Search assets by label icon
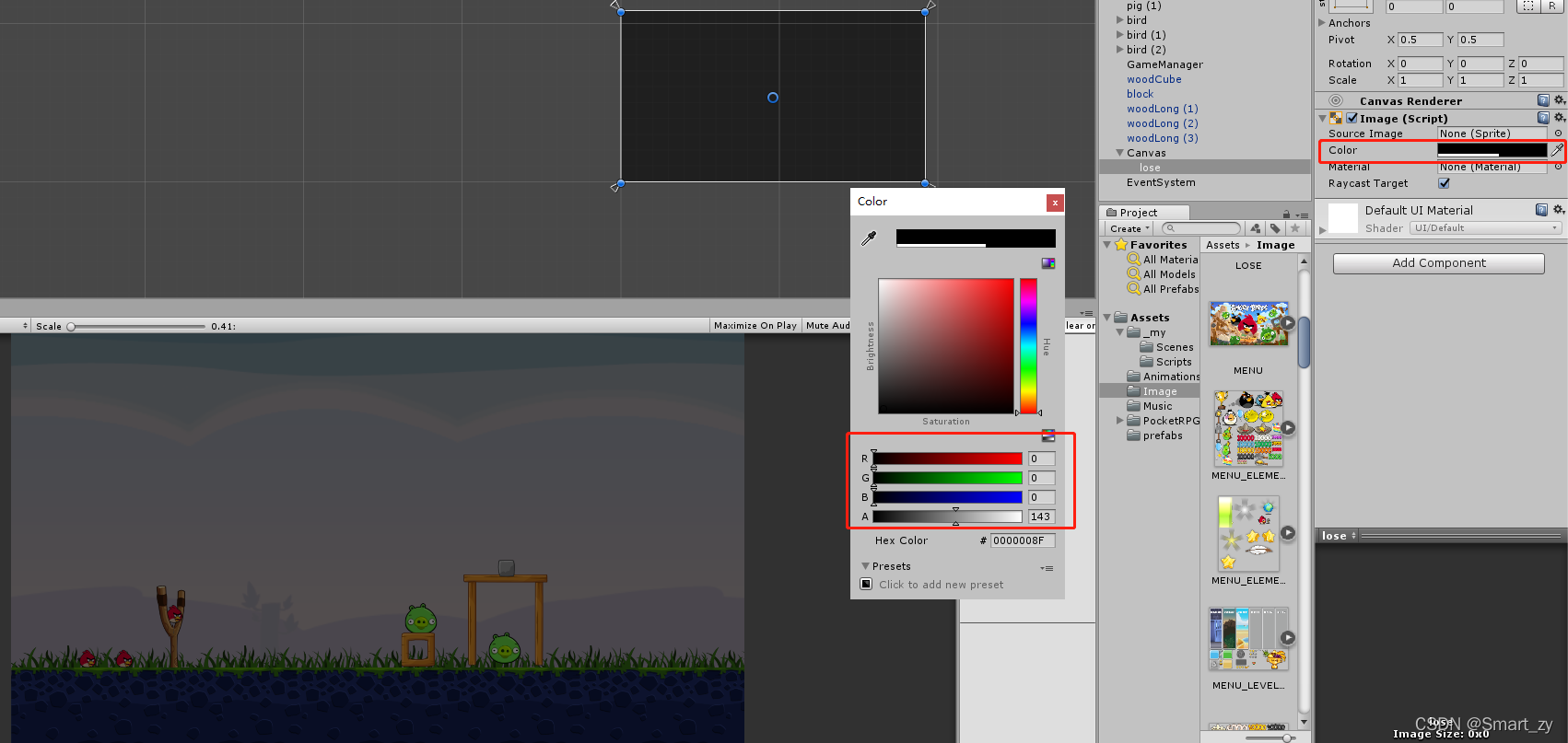 (1275, 228)
